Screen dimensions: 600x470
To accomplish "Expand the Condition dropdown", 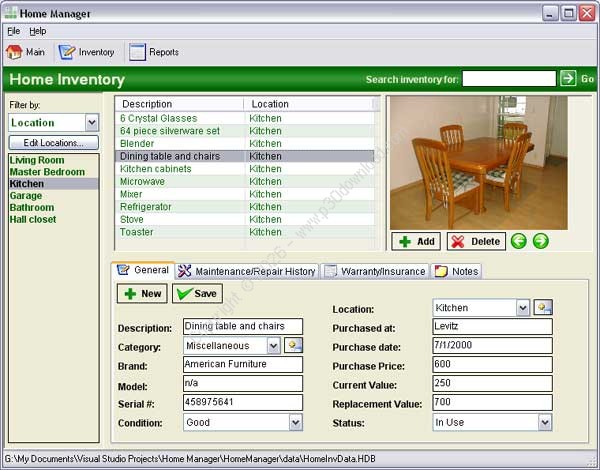I will pos(295,423).
